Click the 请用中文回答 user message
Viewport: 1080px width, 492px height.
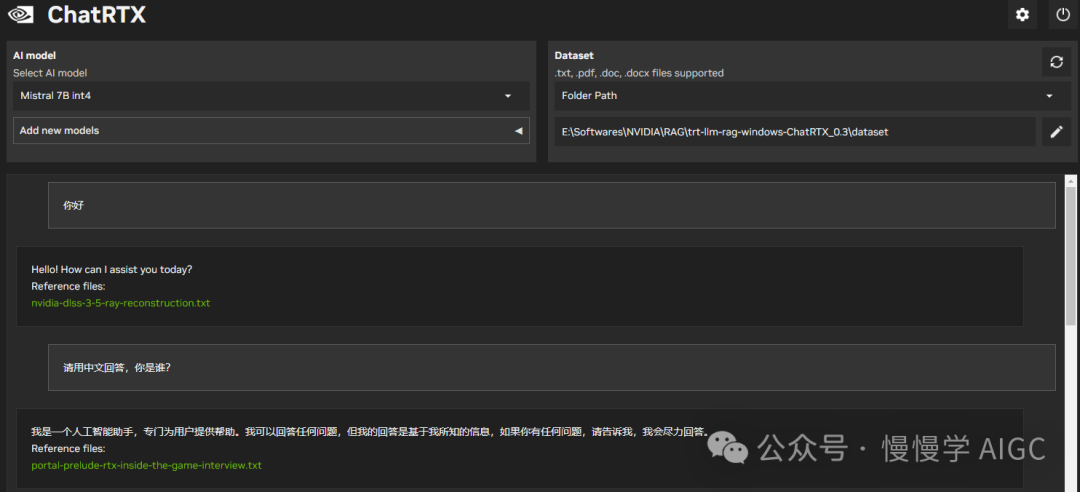point(551,367)
